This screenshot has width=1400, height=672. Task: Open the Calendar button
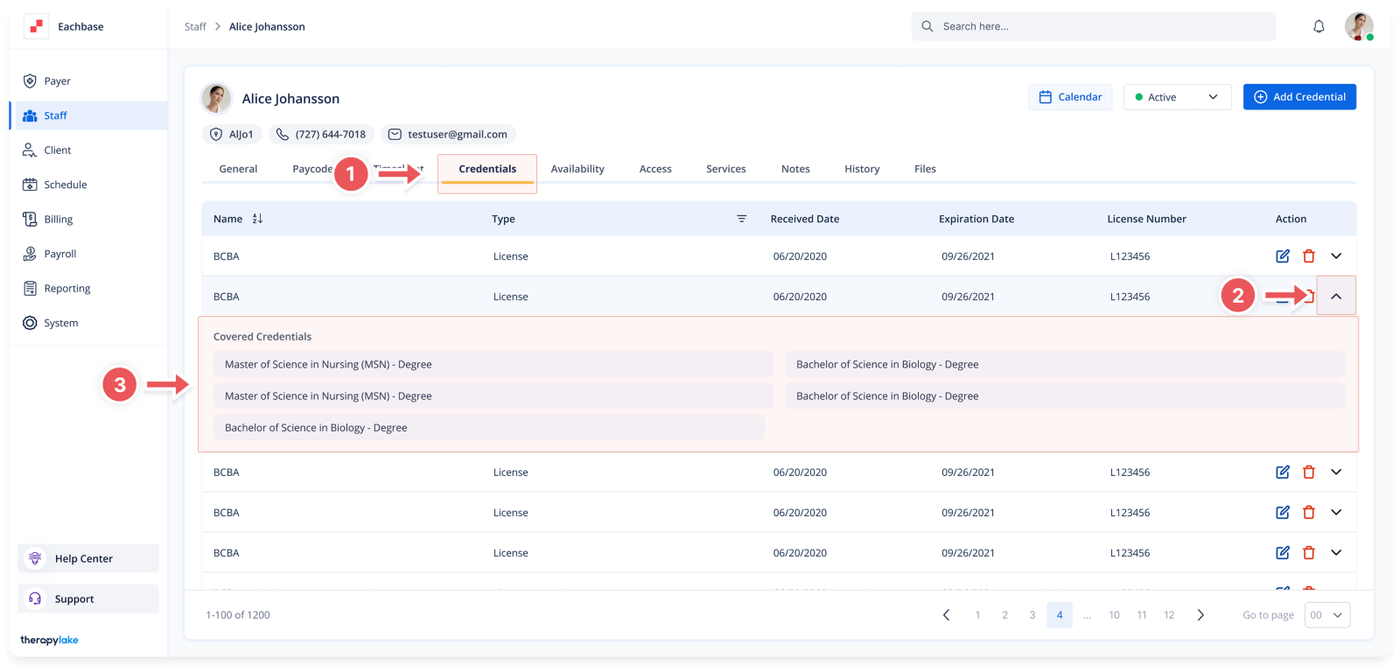click(x=1069, y=97)
